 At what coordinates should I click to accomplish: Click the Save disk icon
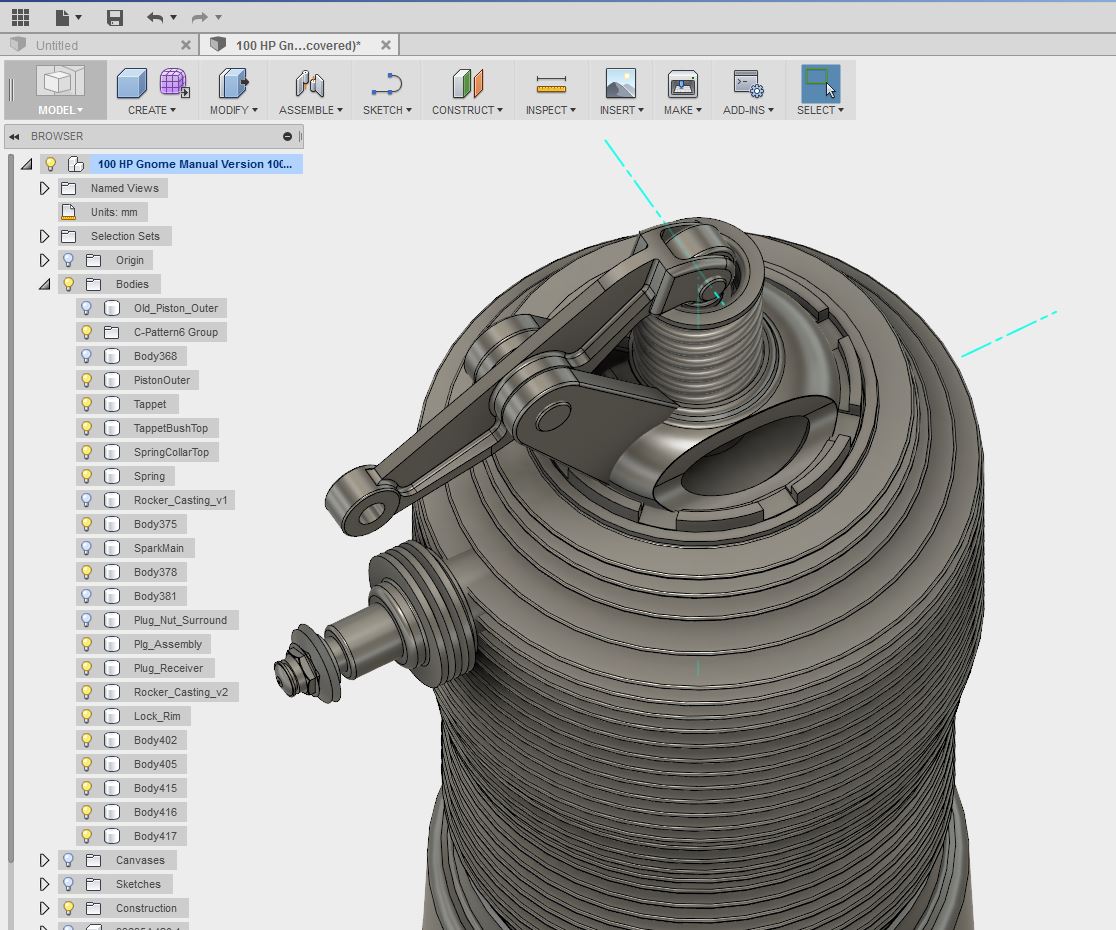click(115, 17)
